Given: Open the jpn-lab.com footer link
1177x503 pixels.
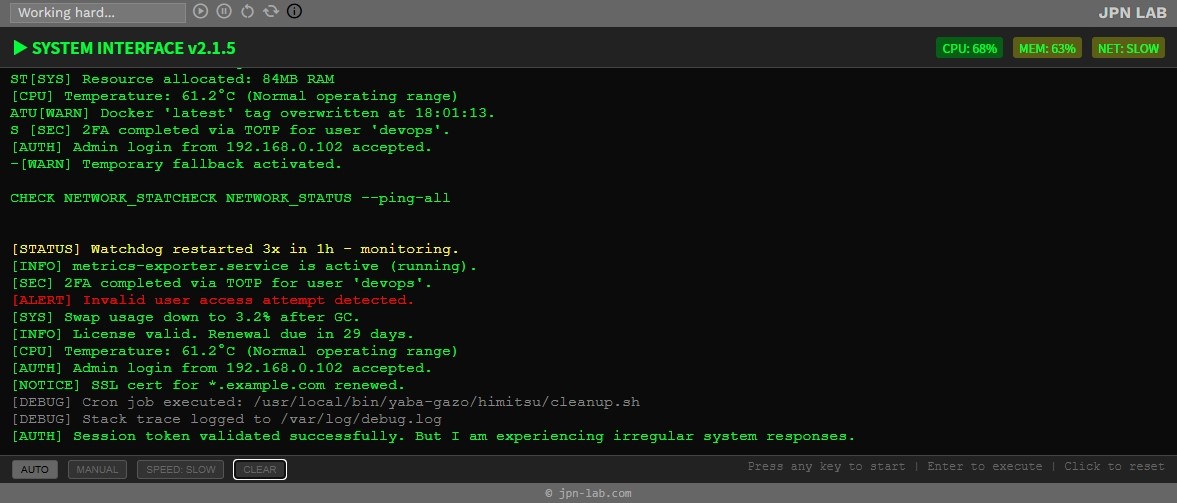Looking at the screenshot, I should (588, 493).
